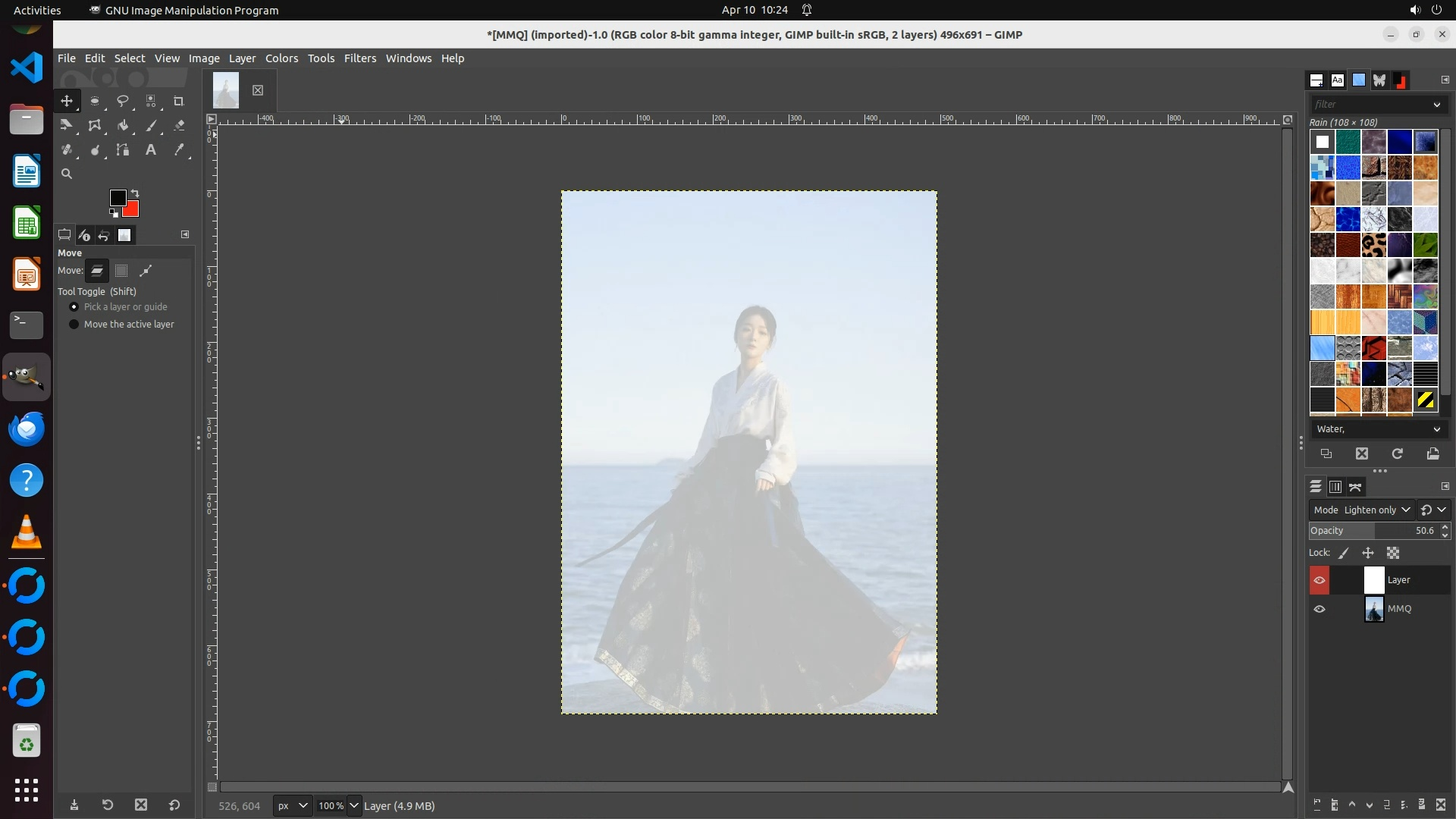The height and width of the screenshot is (819, 1456).
Task: Toggle visibility of the layer named Layer
Action: [x=1319, y=580]
